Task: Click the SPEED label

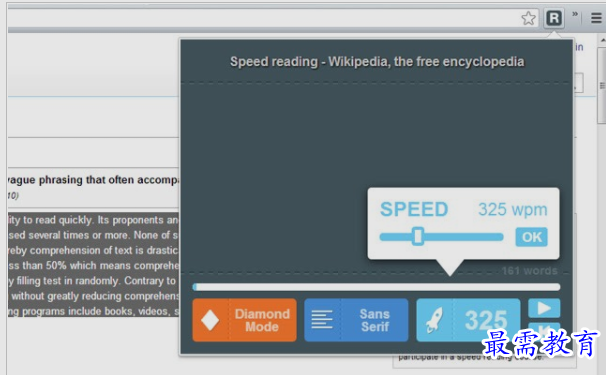Action: 414,209
